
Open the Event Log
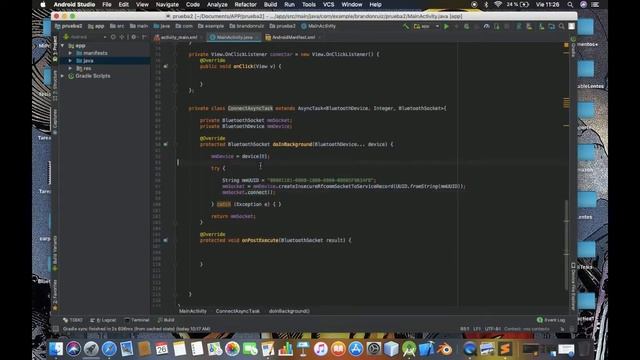(x=551, y=320)
